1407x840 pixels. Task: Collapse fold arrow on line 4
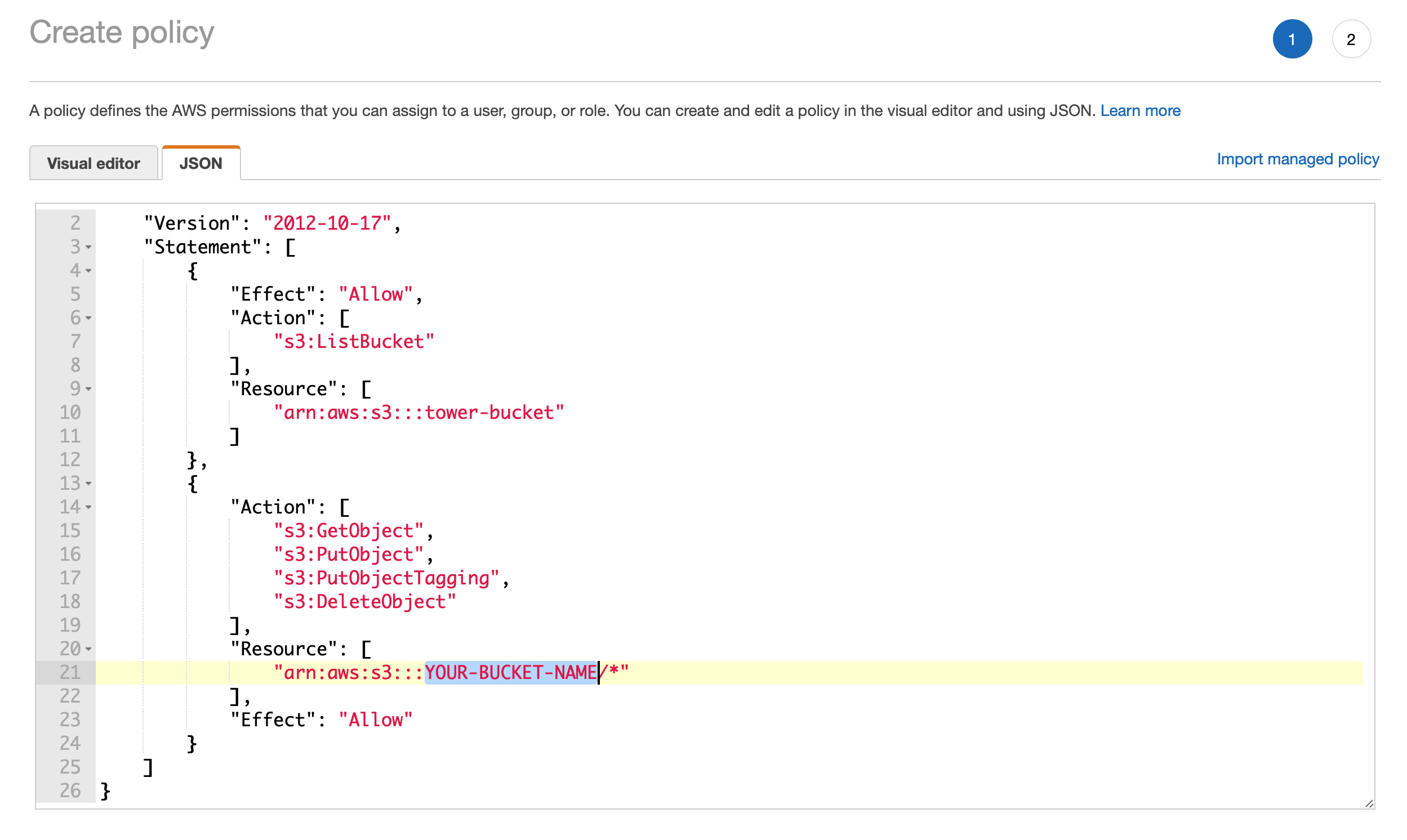point(89,271)
